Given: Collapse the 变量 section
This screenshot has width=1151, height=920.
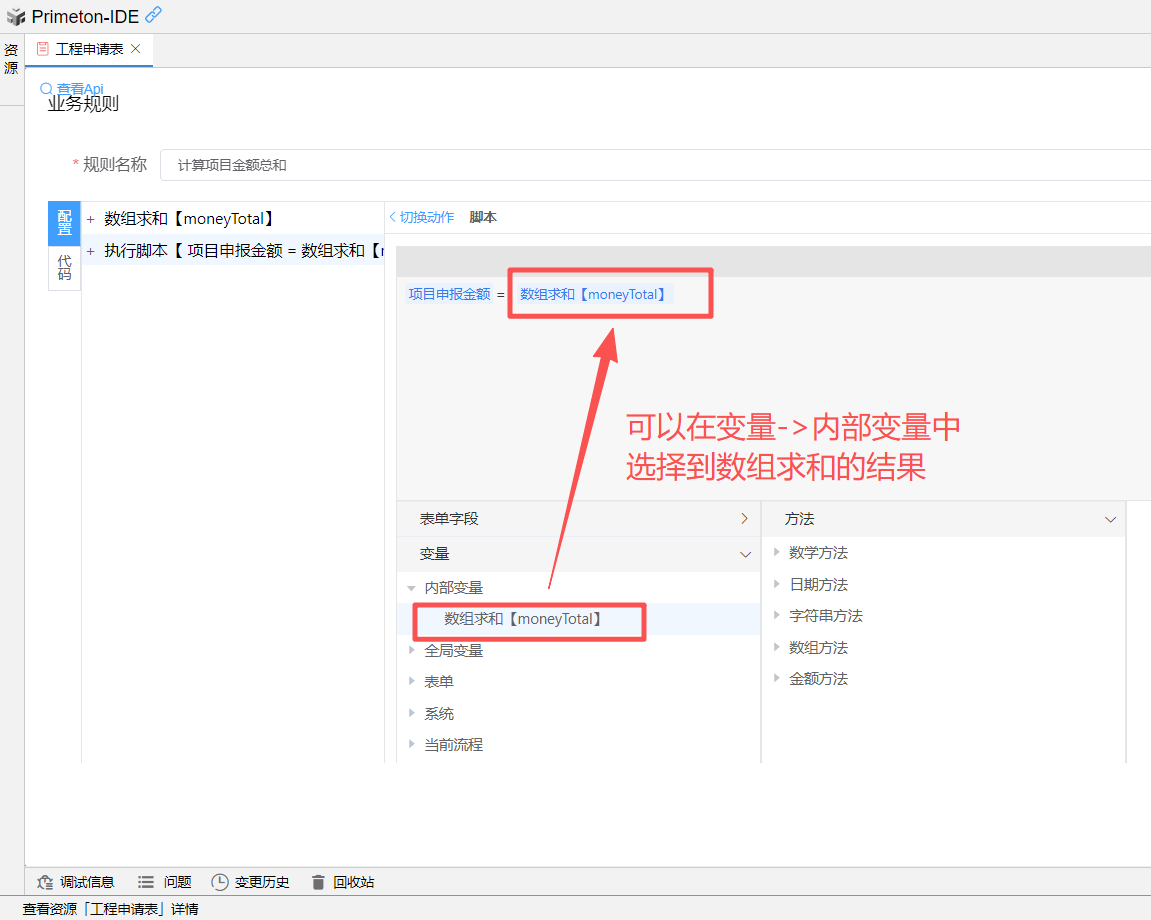Looking at the screenshot, I should coord(745,554).
